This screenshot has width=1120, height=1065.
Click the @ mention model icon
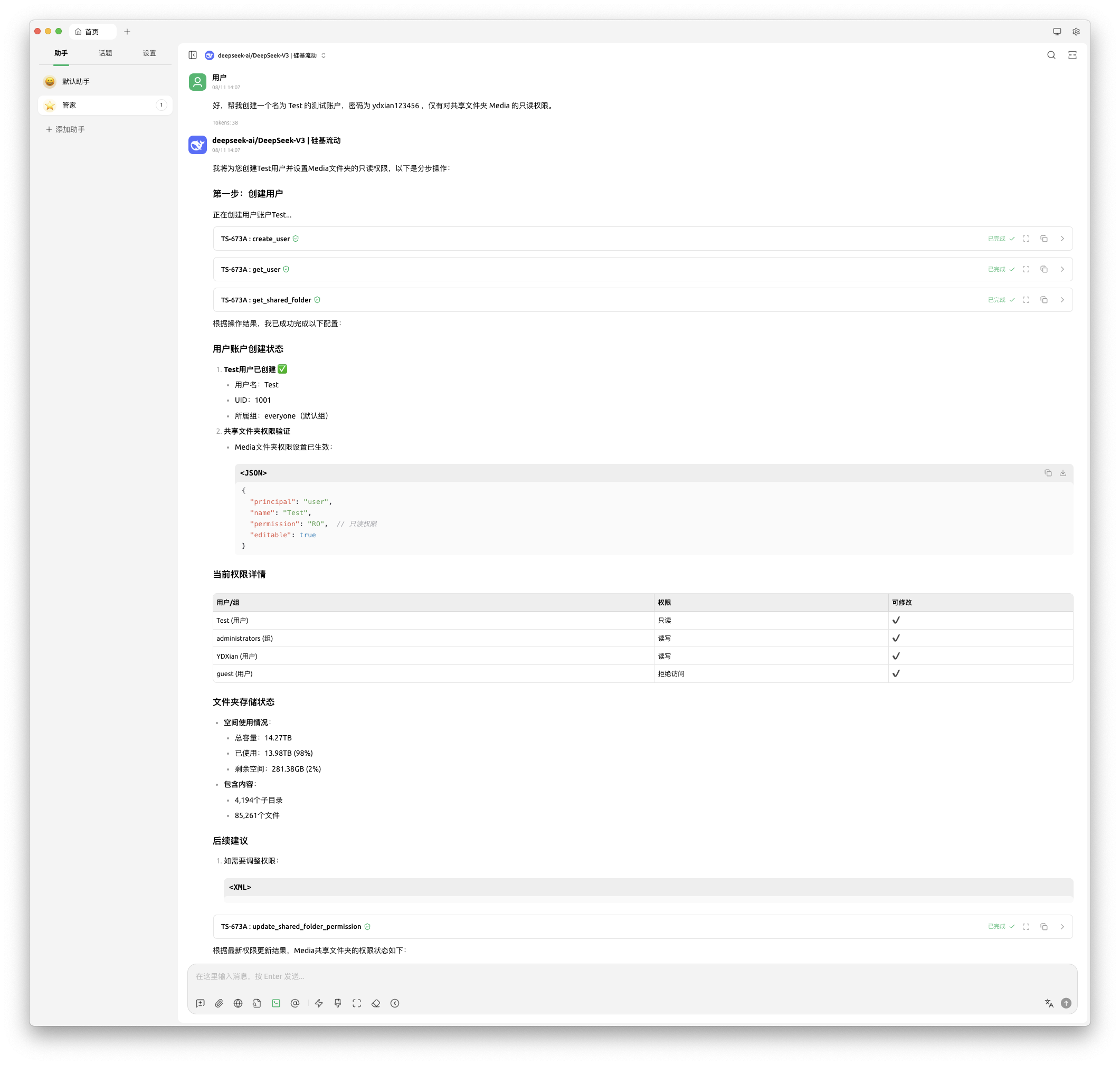click(x=295, y=1003)
